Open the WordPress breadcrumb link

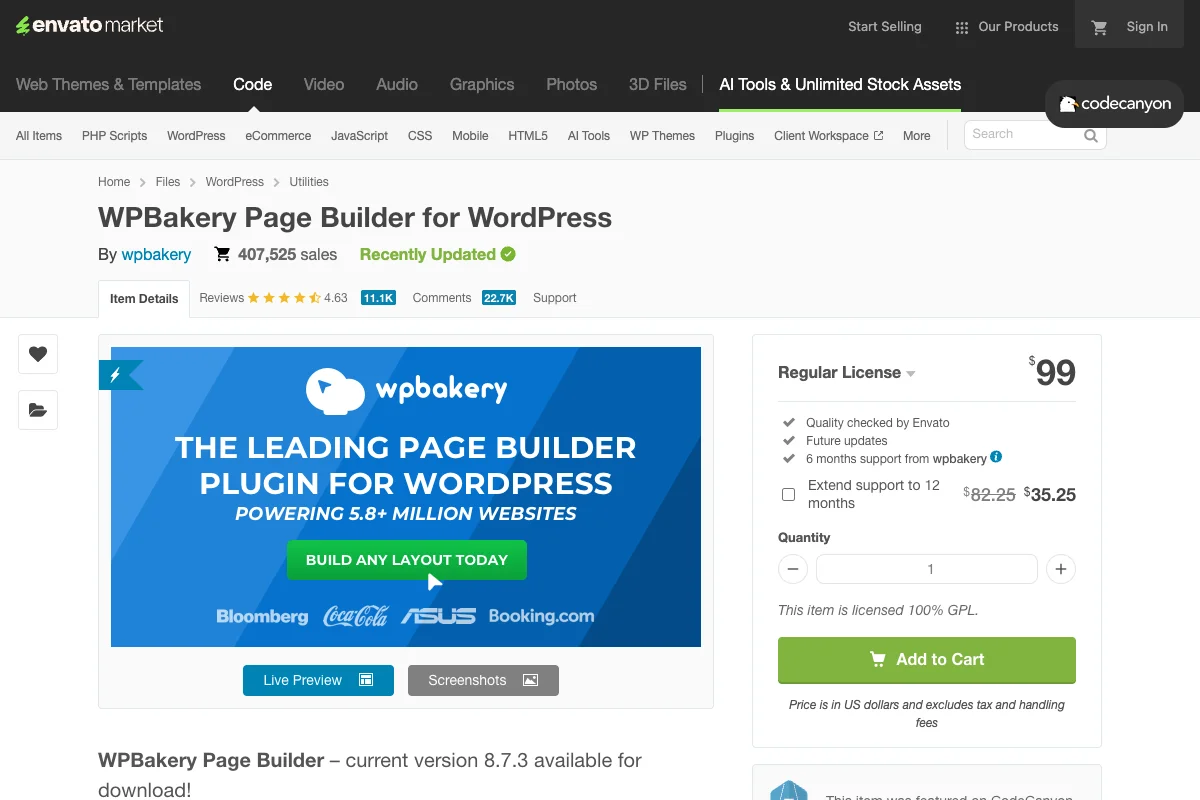[x=235, y=182]
